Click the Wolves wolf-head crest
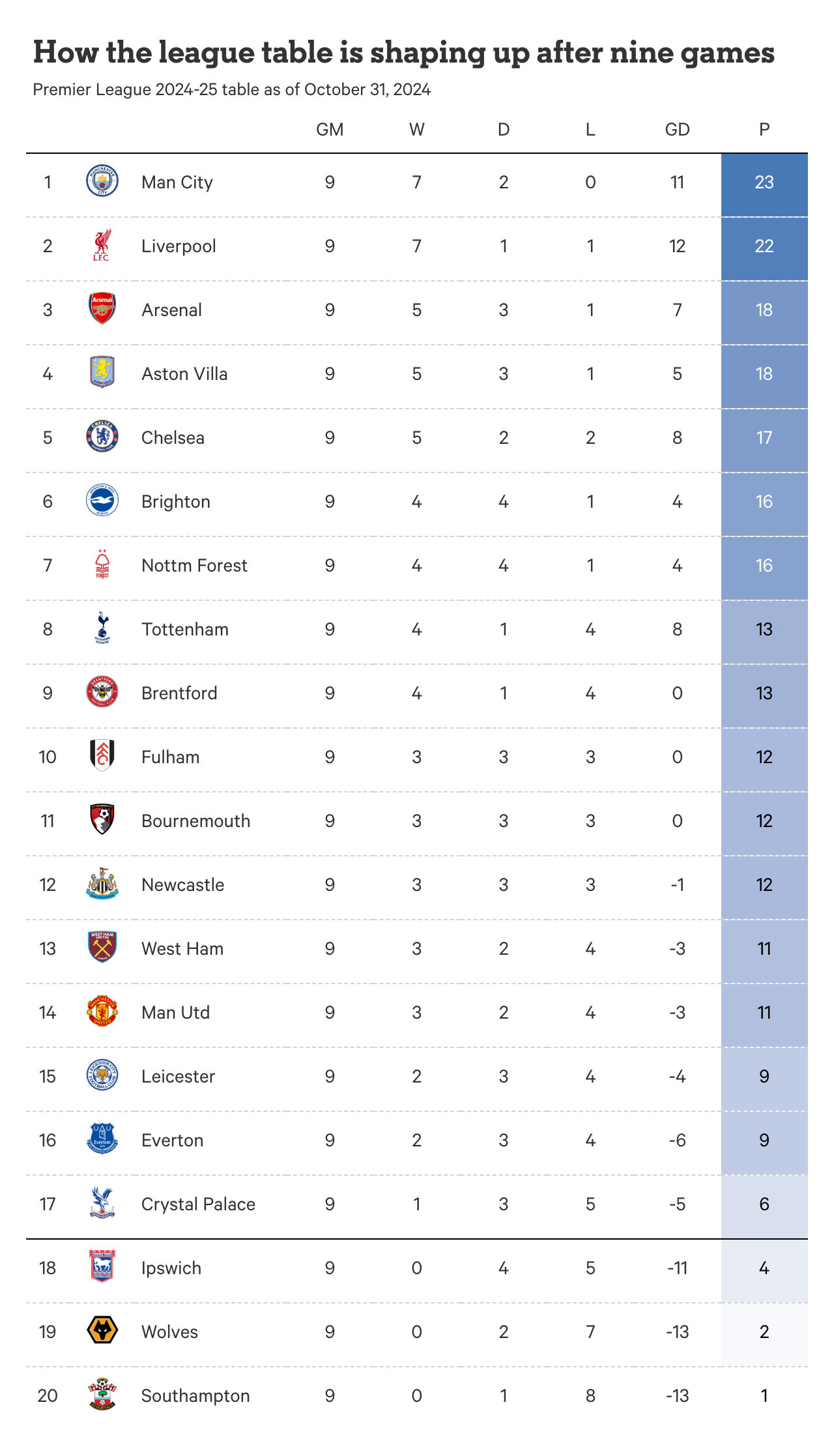Image resolution: width=834 pixels, height=1456 pixels. tap(102, 1331)
